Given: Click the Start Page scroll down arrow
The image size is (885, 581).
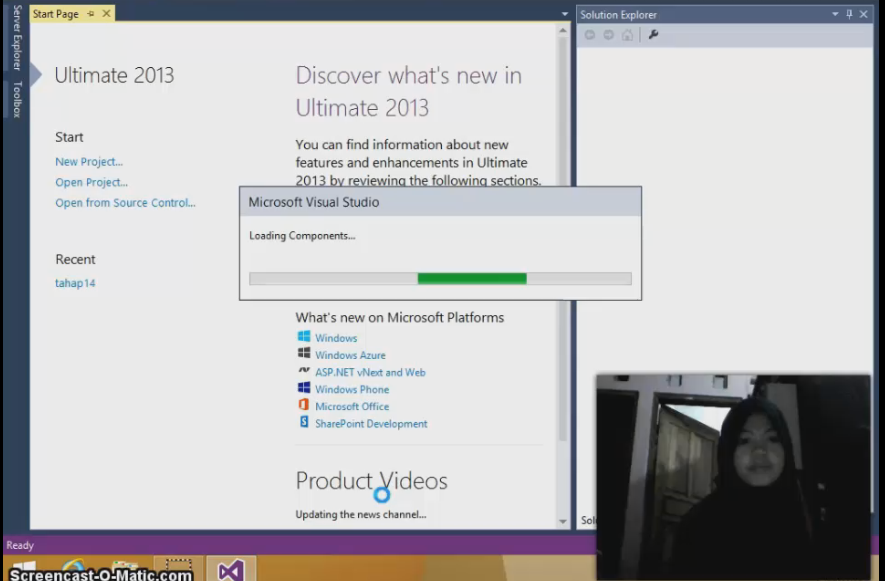Looking at the screenshot, I should coord(563,521).
